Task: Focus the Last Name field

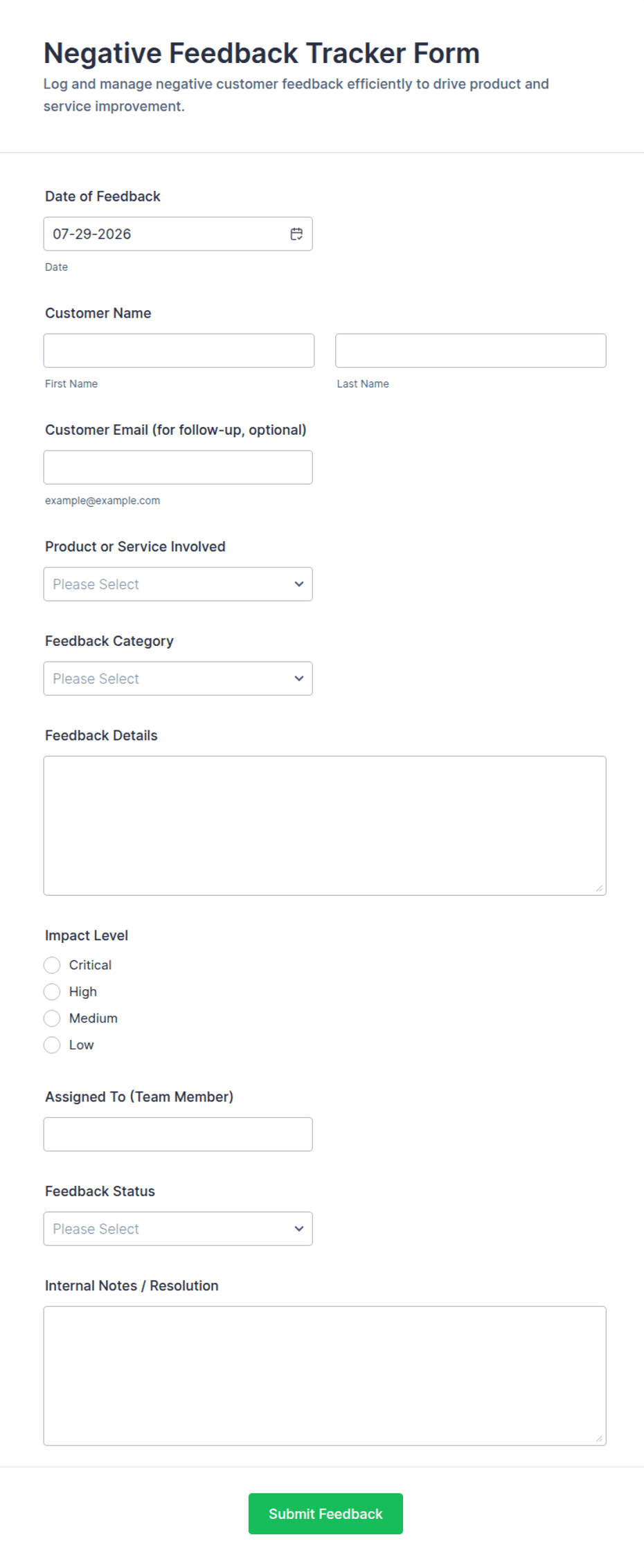Action: coord(471,350)
